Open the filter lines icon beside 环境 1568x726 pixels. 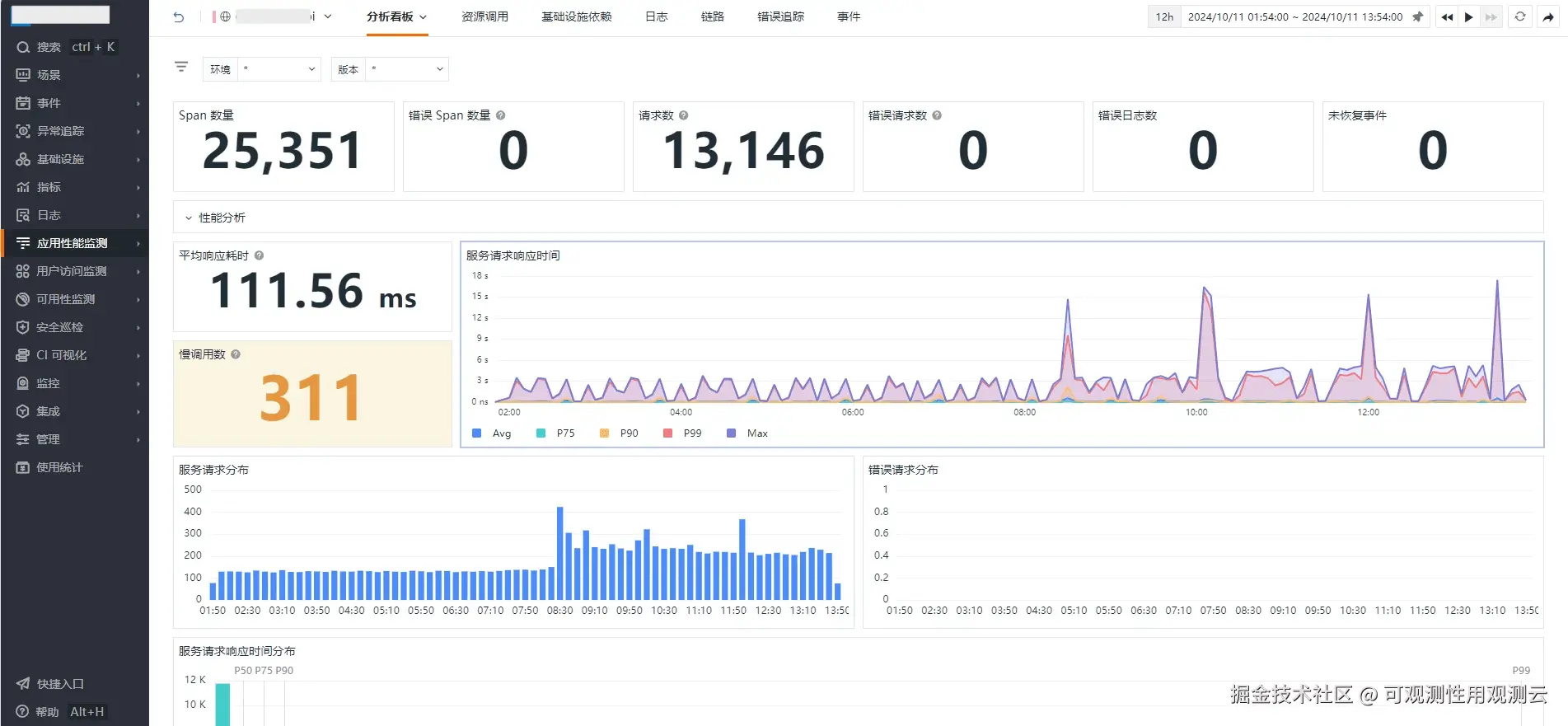point(181,67)
